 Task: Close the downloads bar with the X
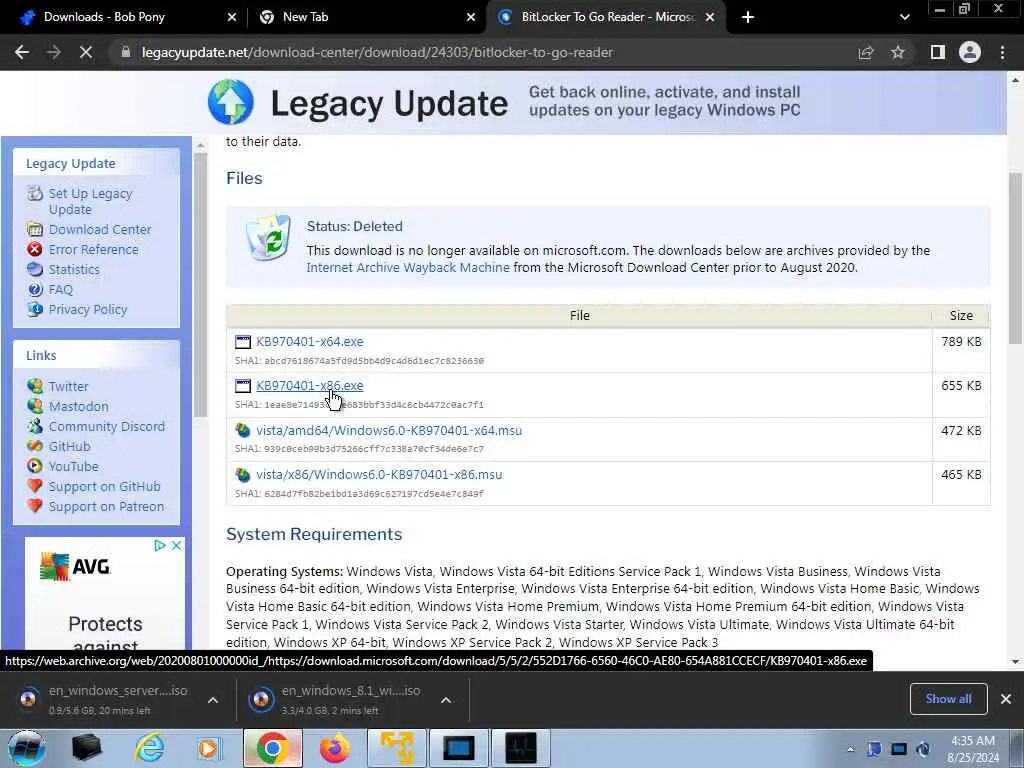(x=1006, y=699)
